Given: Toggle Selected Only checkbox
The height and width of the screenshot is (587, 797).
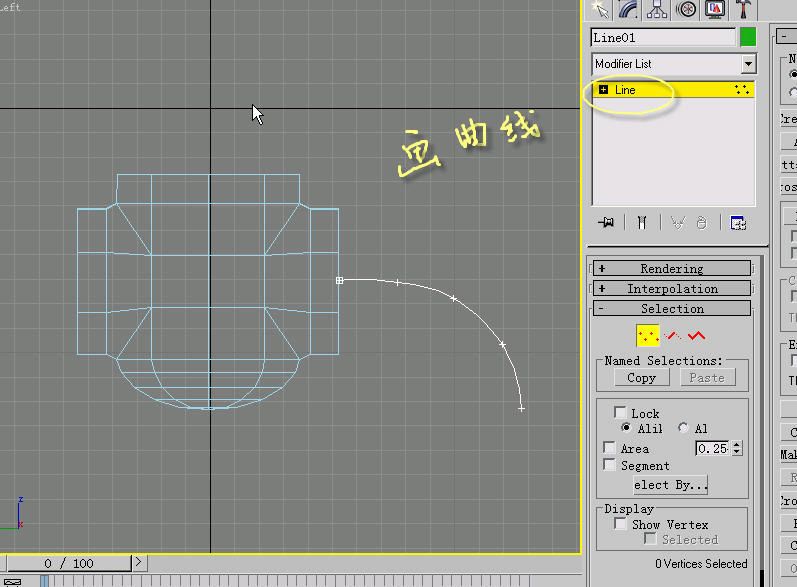Looking at the screenshot, I should tap(650, 539).
